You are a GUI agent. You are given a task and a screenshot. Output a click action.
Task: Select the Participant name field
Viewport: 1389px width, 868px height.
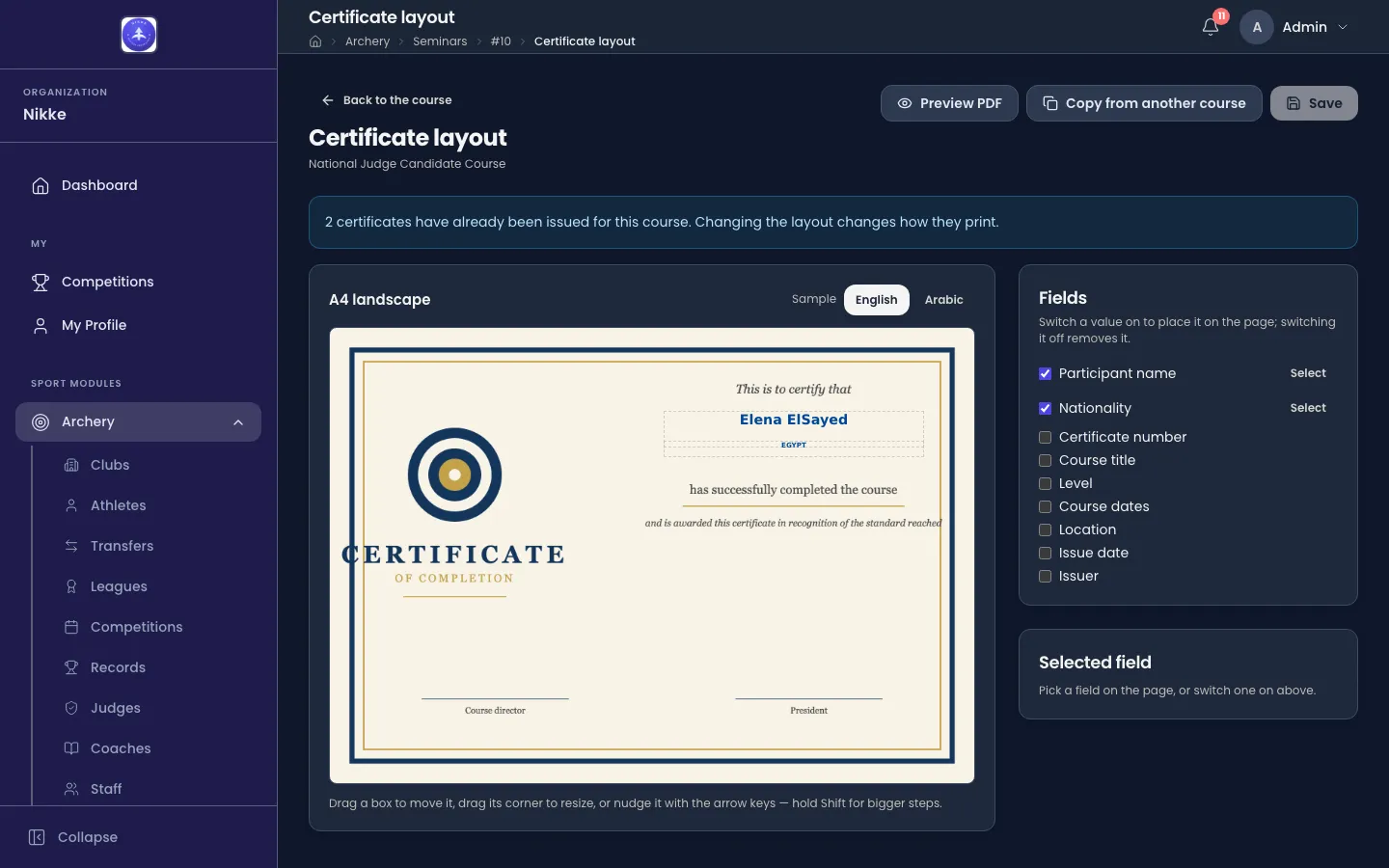pos(1308,373)
